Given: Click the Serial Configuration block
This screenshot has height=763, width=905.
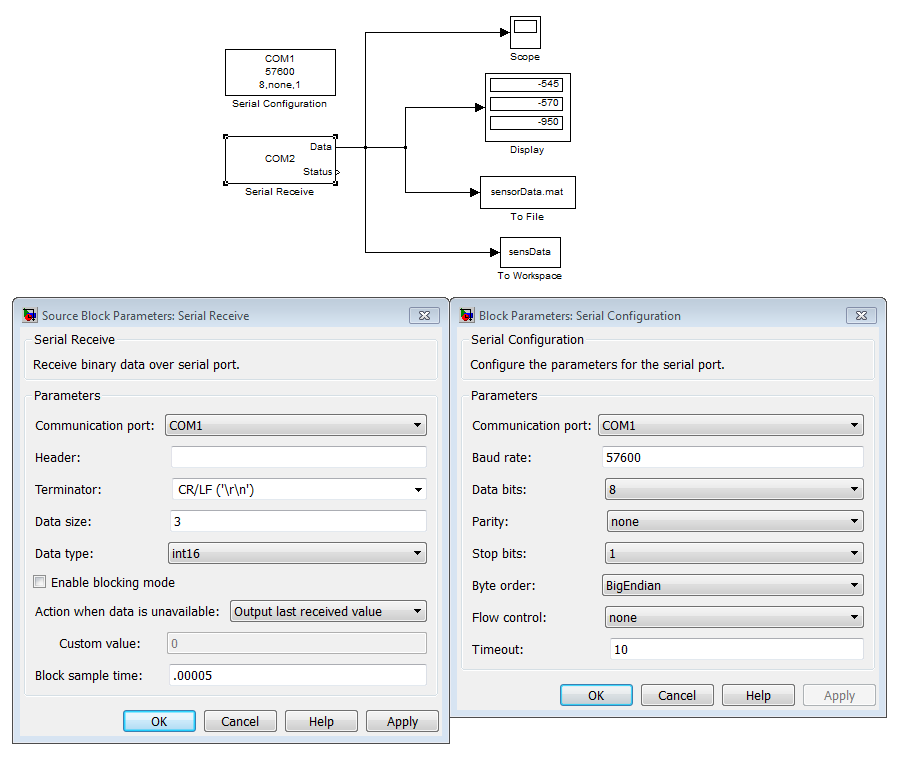Looking at the screenshot, I should click(x=279, y=72).
